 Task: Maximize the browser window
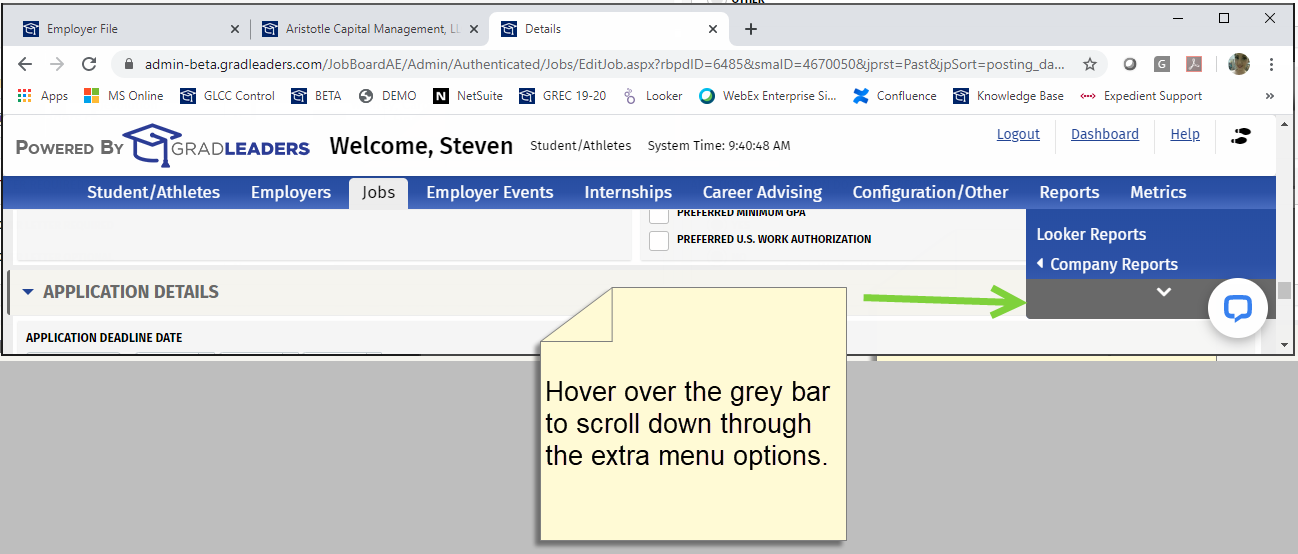[1224, 18]
